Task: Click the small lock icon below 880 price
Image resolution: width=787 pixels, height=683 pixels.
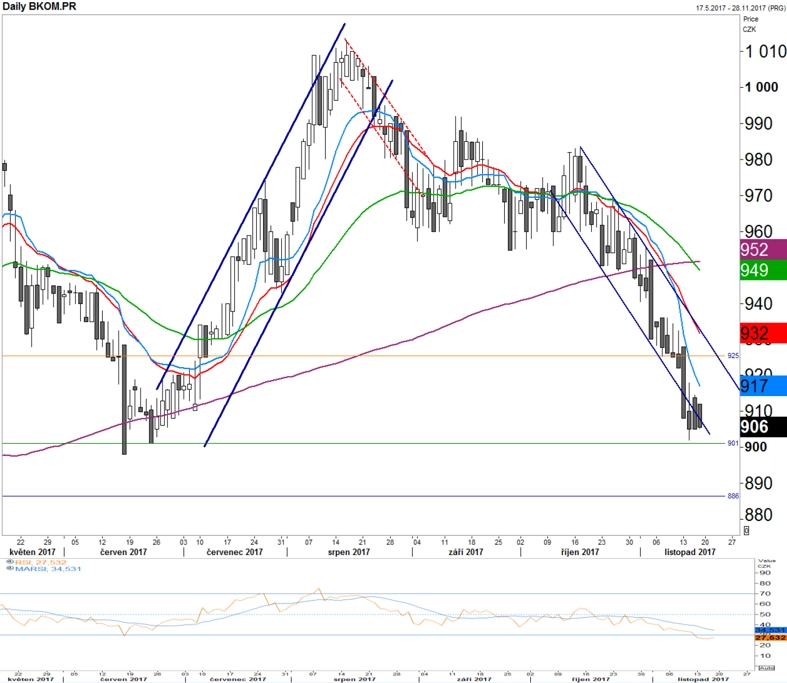Action: click(746, 530)
